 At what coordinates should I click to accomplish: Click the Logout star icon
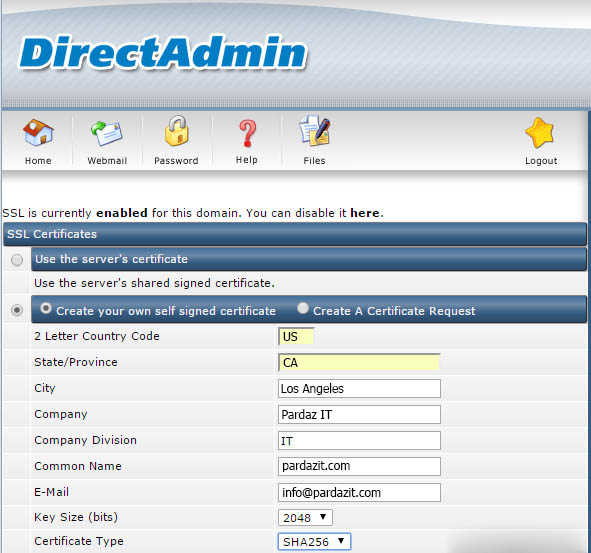540,132
